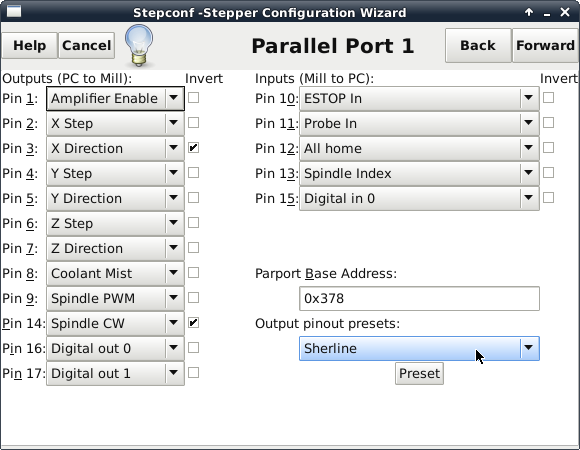580x450 pixels.
Task: Check invert box for Pin 8 Coolant Mist
Action: 193,273
